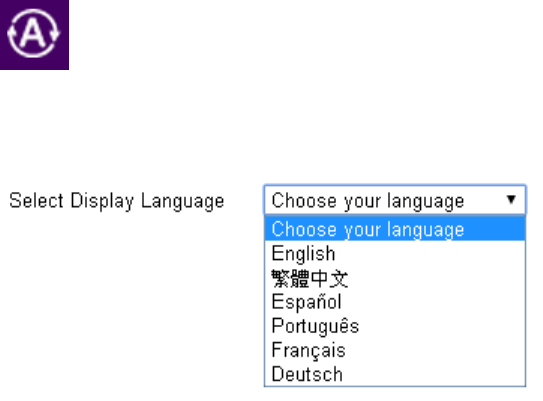Image resolution: width=543 pixels, height=401 pixels.
Task: Select Português from the dropdown list
Action: tap(395, 326)
